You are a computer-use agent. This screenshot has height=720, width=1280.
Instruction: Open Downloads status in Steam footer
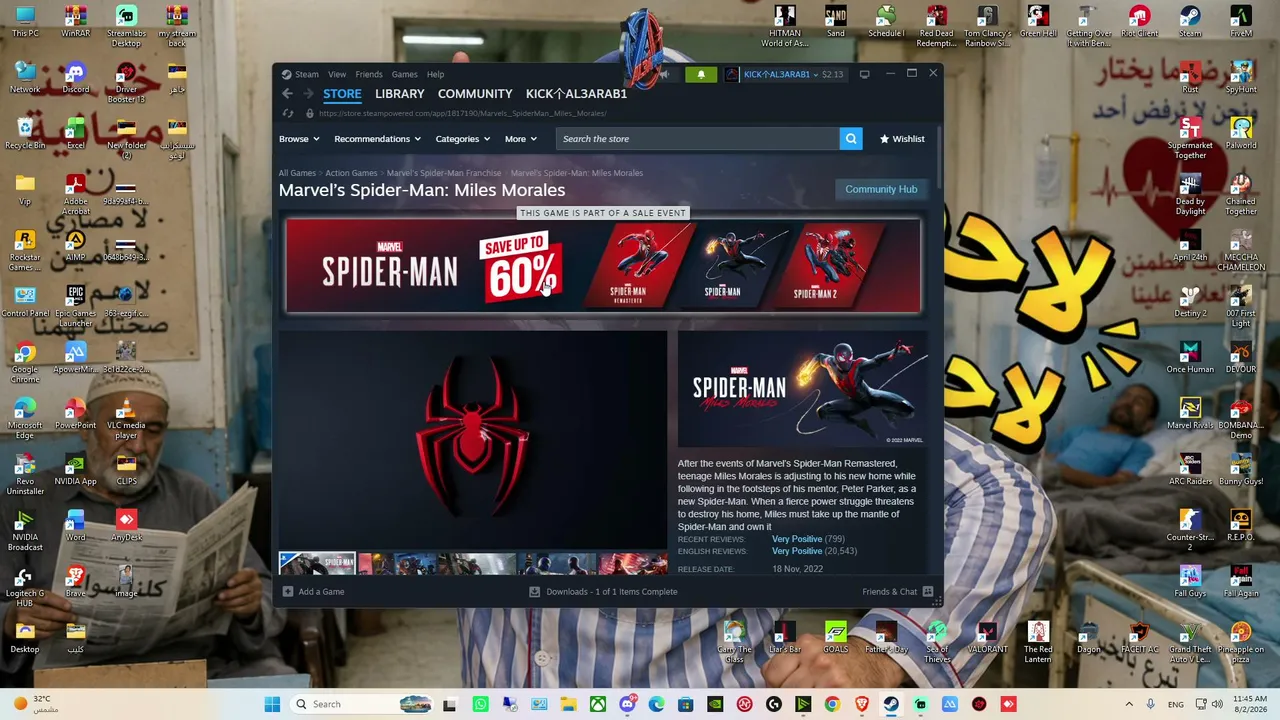(x=603, y=592)
